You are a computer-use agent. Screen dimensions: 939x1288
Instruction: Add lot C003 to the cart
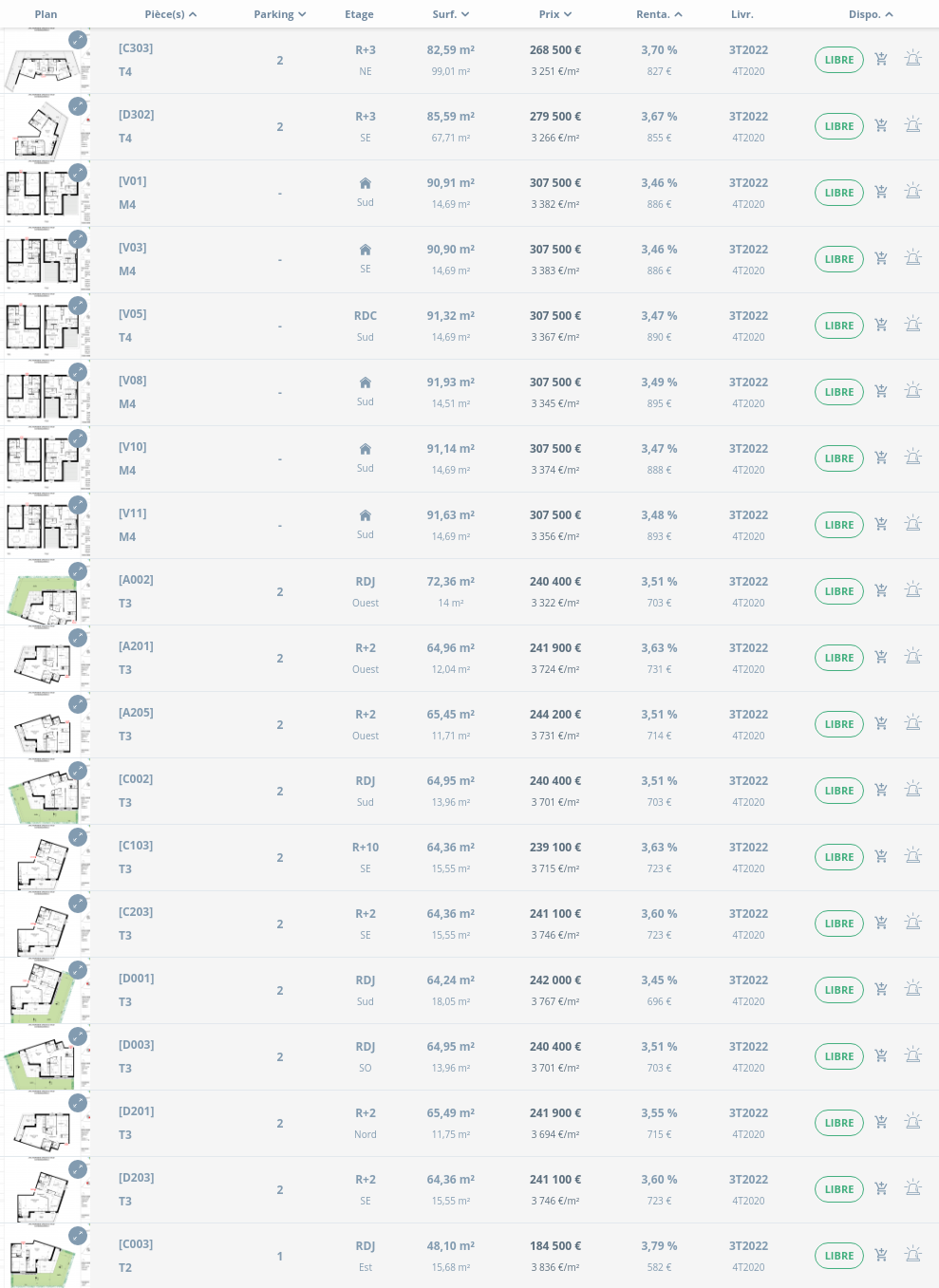(881, 1255)
